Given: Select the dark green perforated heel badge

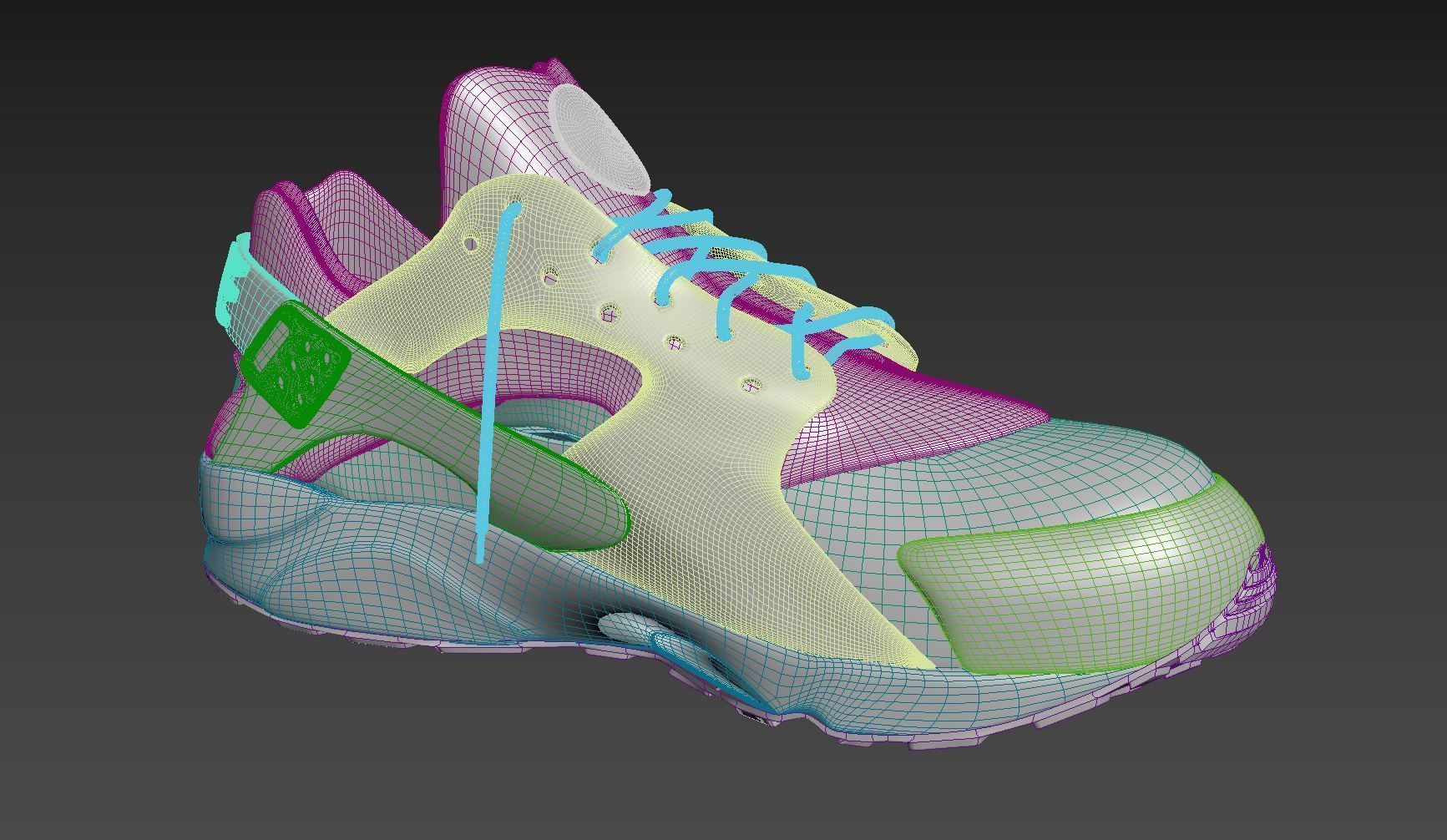Looking at the screenshot, I should (295, 366).
